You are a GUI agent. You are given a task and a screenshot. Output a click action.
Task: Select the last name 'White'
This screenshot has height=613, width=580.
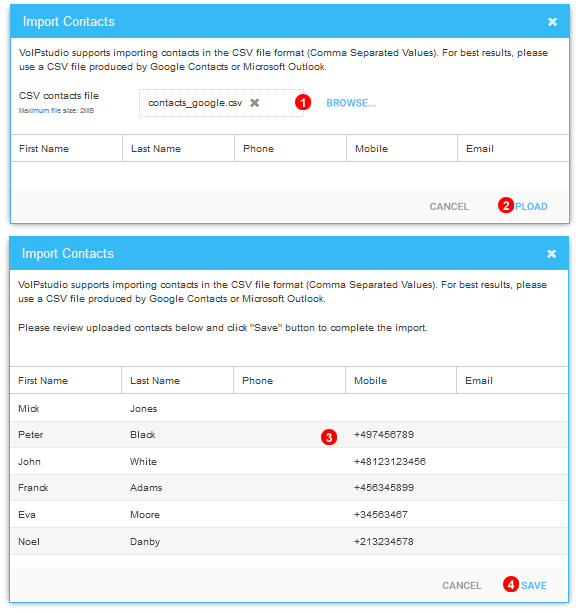point(143,461)
